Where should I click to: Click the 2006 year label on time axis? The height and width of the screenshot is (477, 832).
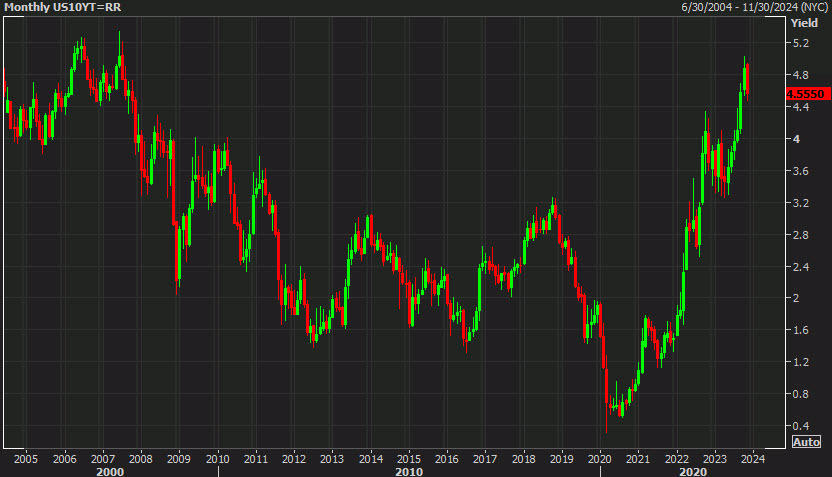pyautogui.click(x=65, y=459)
